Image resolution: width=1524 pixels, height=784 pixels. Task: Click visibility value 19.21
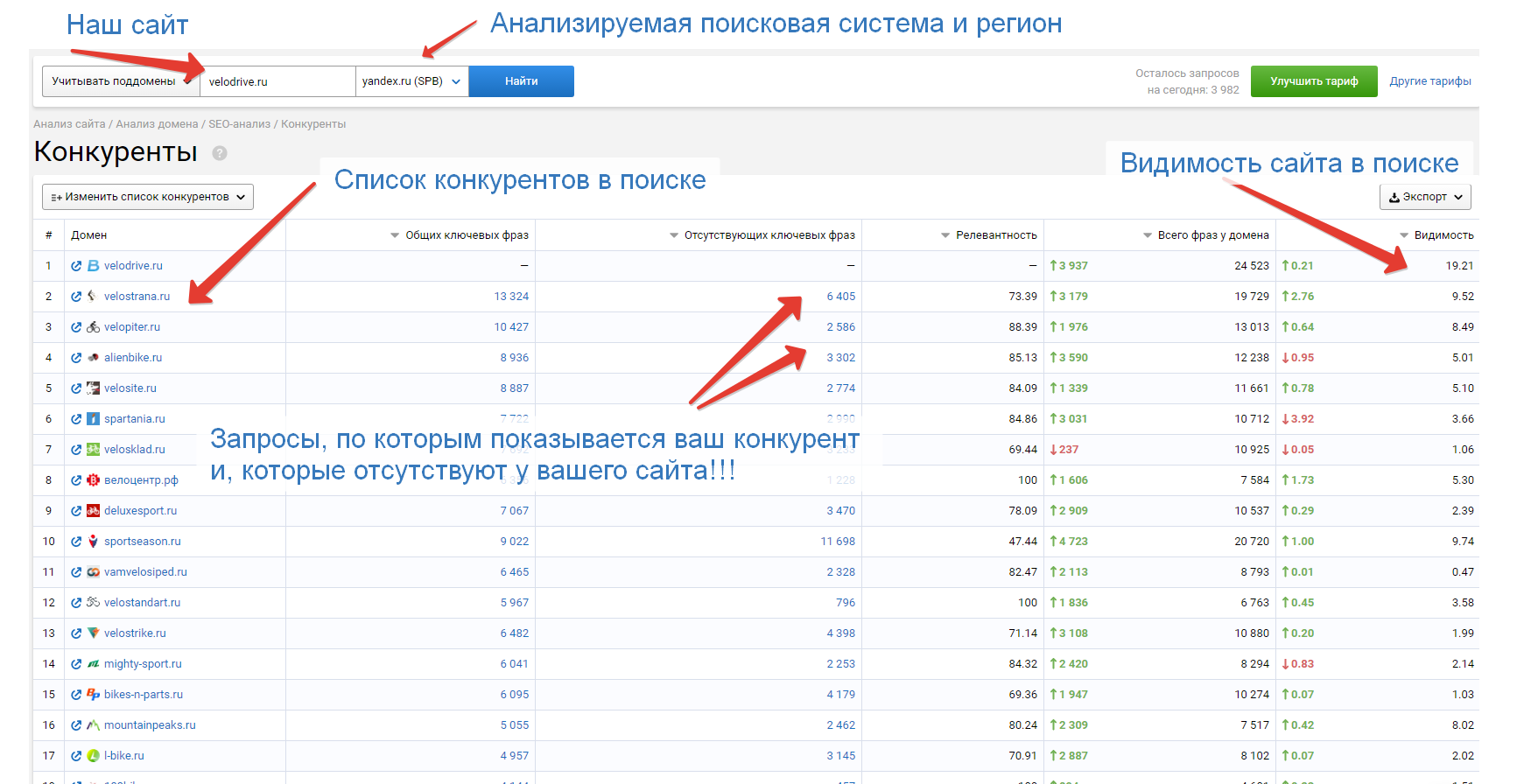click(1460, 266)
